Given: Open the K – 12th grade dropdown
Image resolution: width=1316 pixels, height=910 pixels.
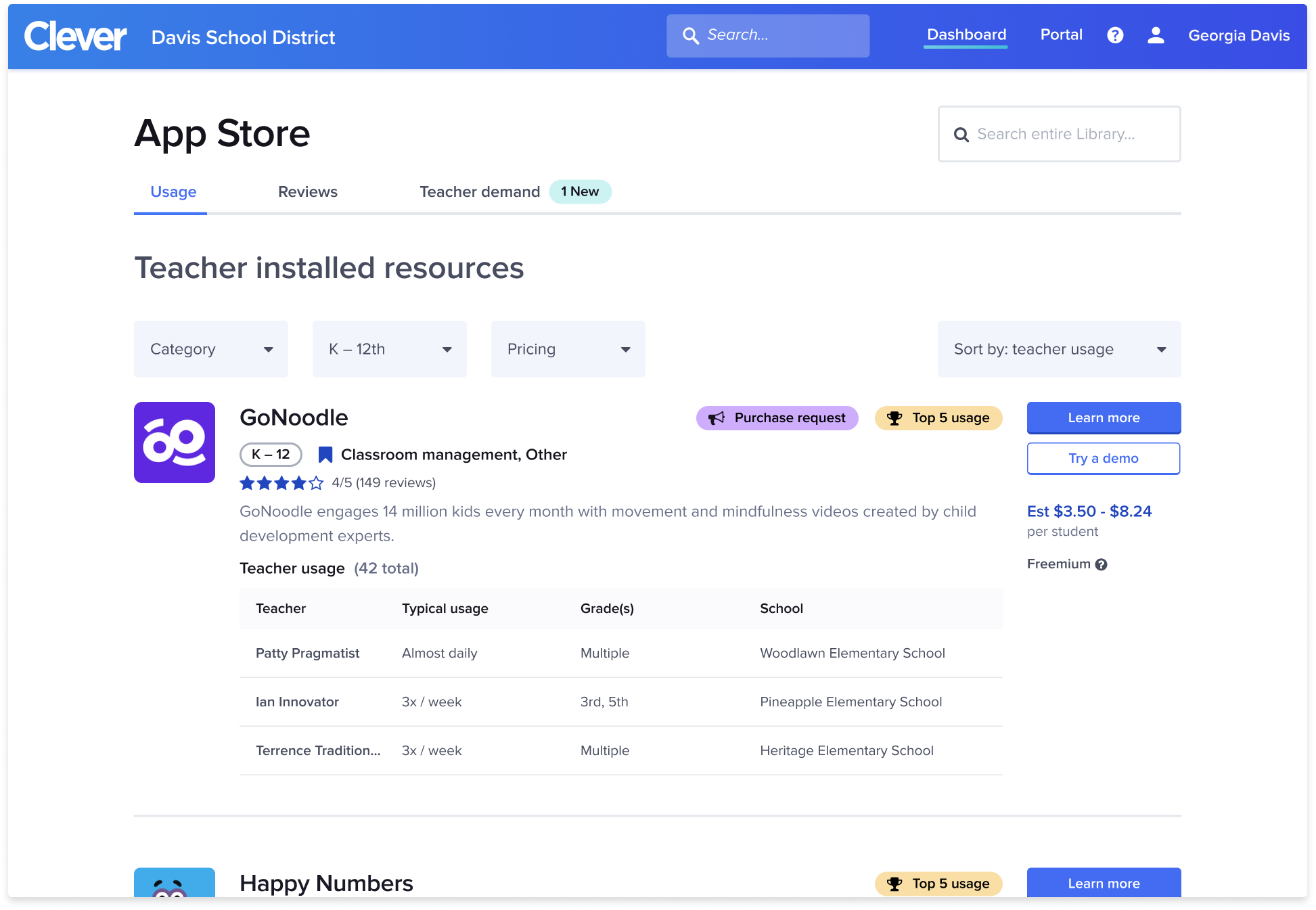Looking at the screenshot, I should tap(390, 349).
